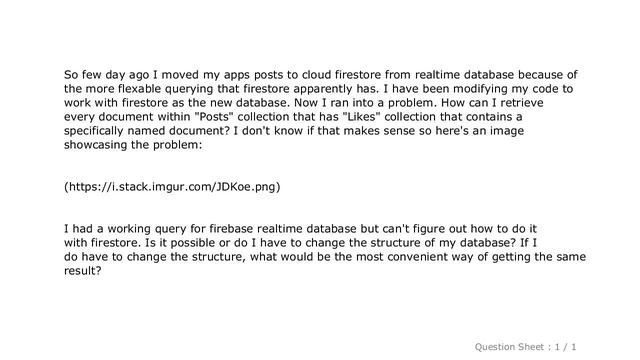Click the sentence "Now I ran into a problem."
This screenshot has height=360, width=640.
click(366, 102)
